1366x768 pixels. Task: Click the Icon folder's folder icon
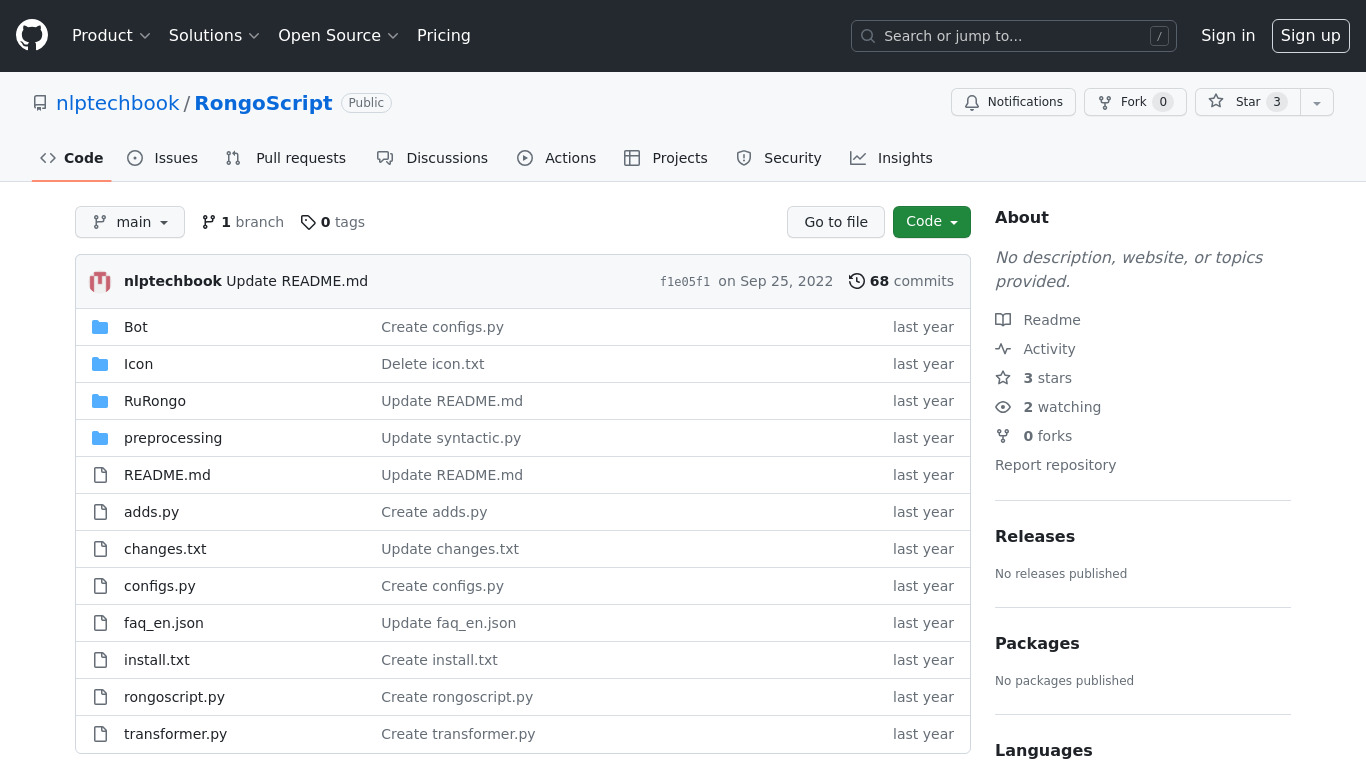coord(100,364)
